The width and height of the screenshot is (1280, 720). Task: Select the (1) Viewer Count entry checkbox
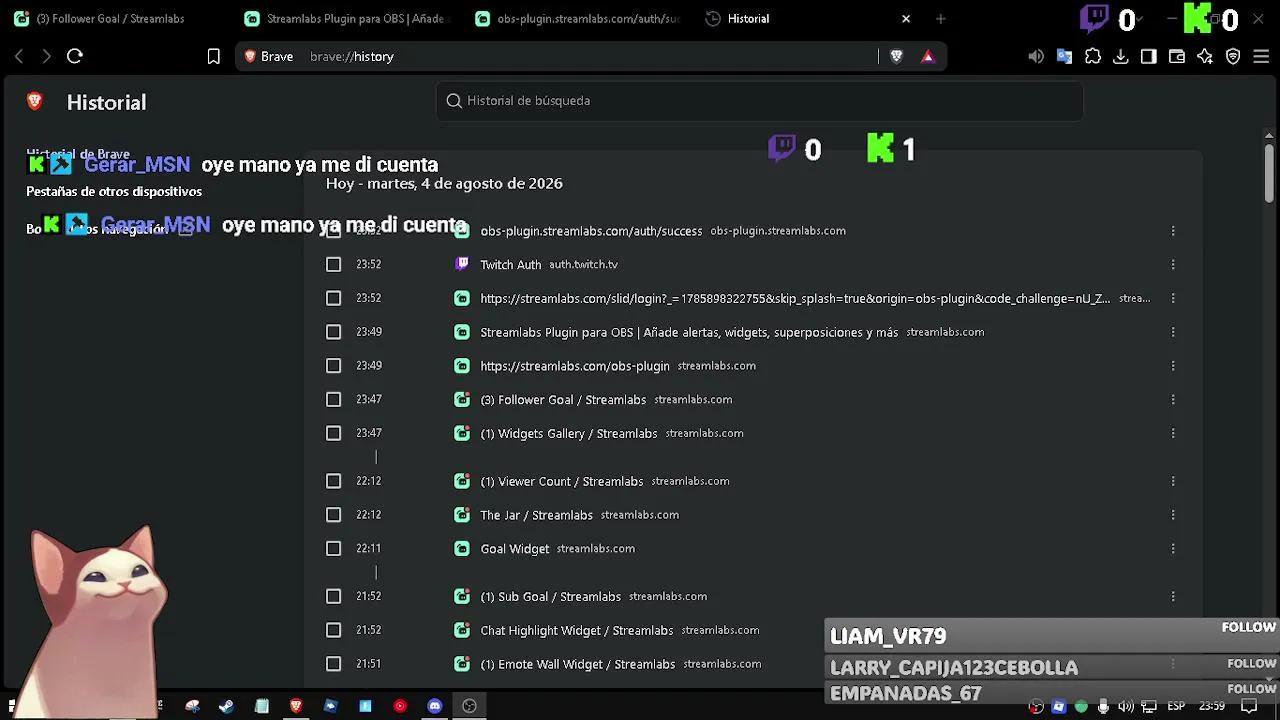(x=334, y=481)
